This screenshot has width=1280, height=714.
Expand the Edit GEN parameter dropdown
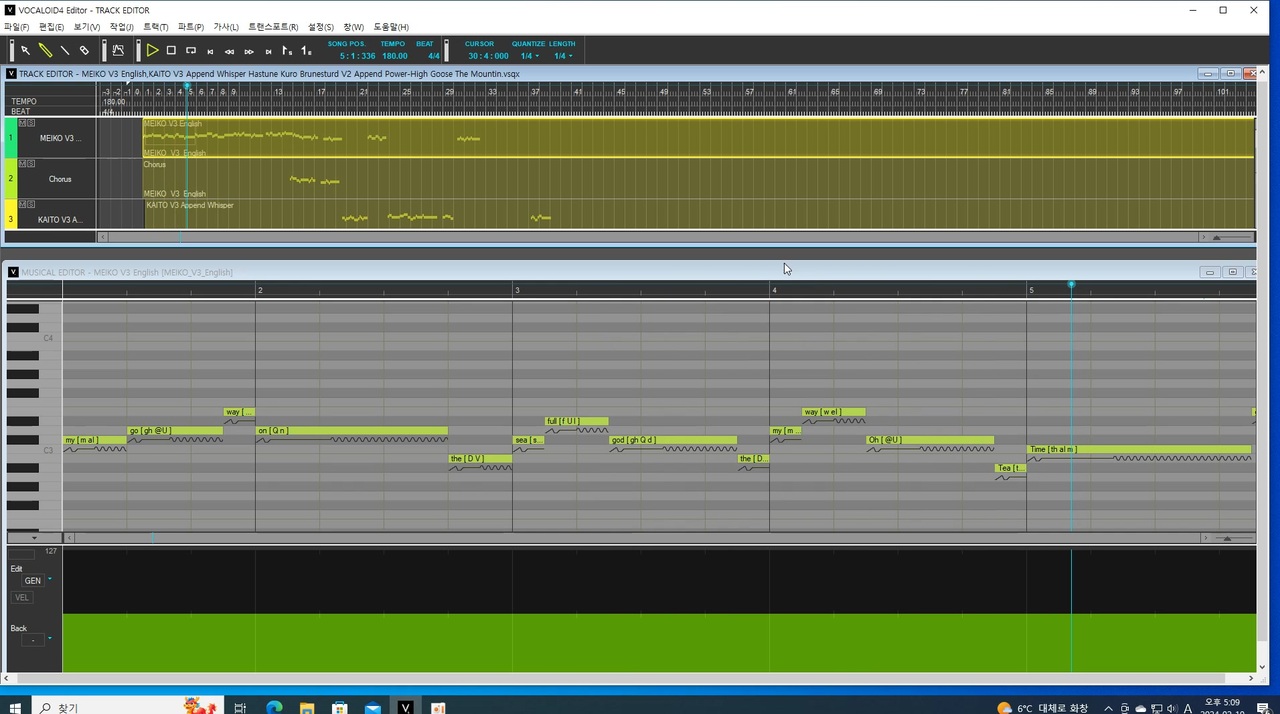coord(51,580)
